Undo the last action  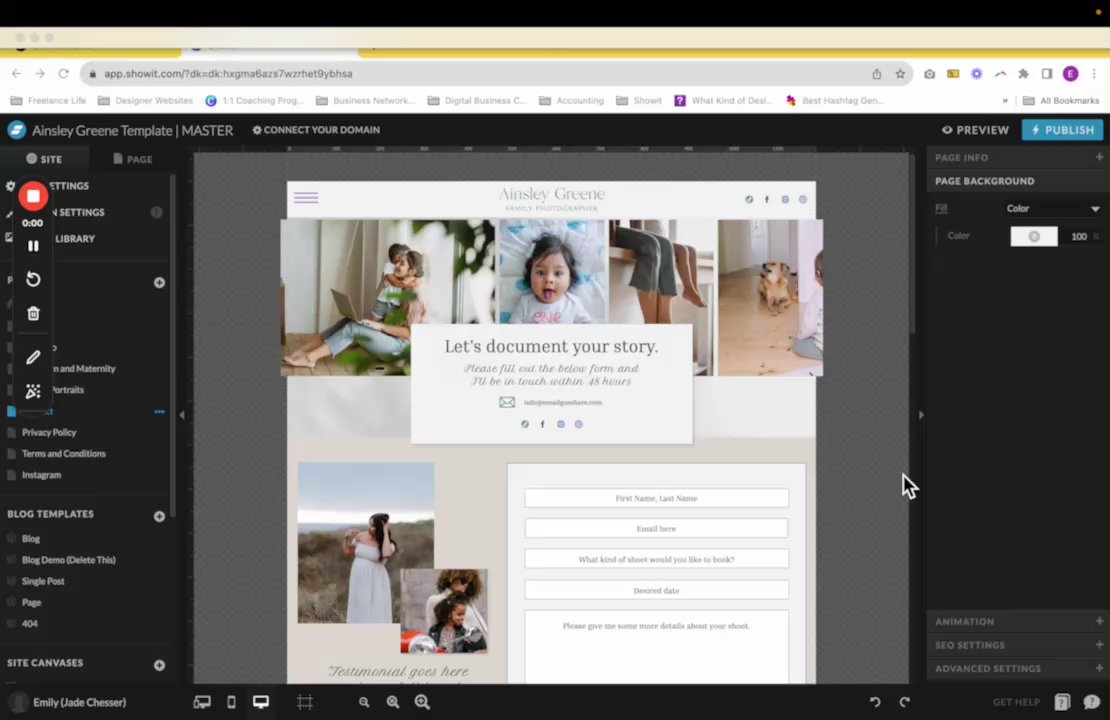coord(875,702)
